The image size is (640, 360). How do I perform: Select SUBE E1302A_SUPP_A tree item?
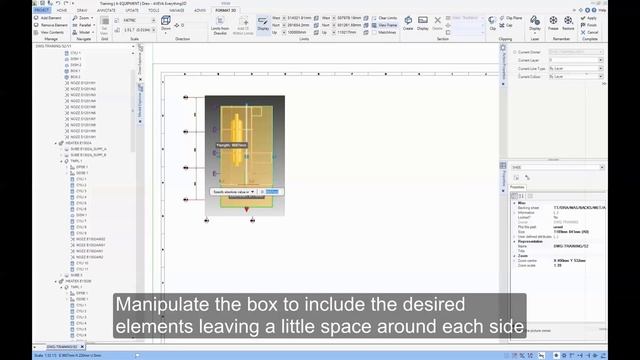[x=88, y=149]
